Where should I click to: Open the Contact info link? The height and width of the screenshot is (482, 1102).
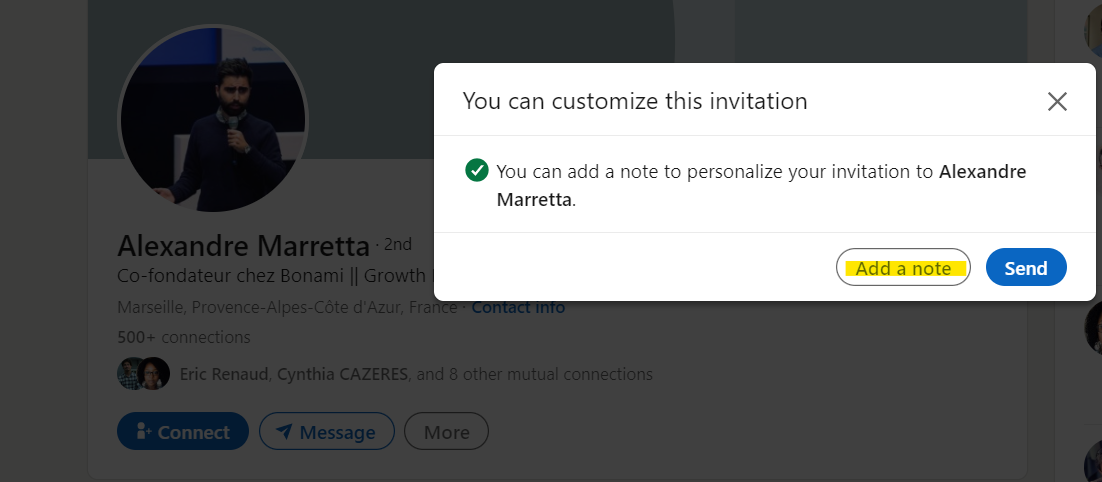pos(518,307)
